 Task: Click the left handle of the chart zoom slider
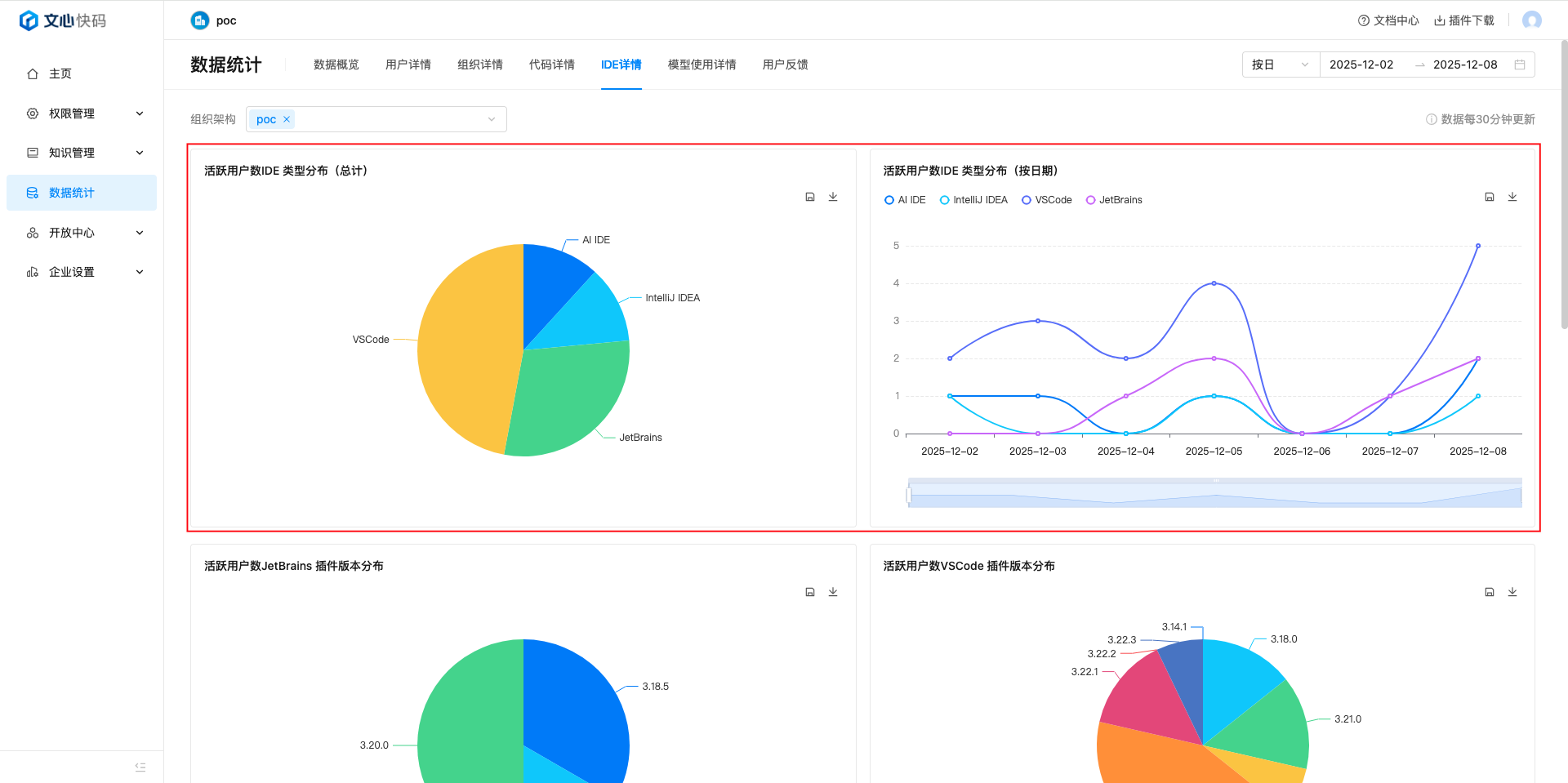coord(908,494)
